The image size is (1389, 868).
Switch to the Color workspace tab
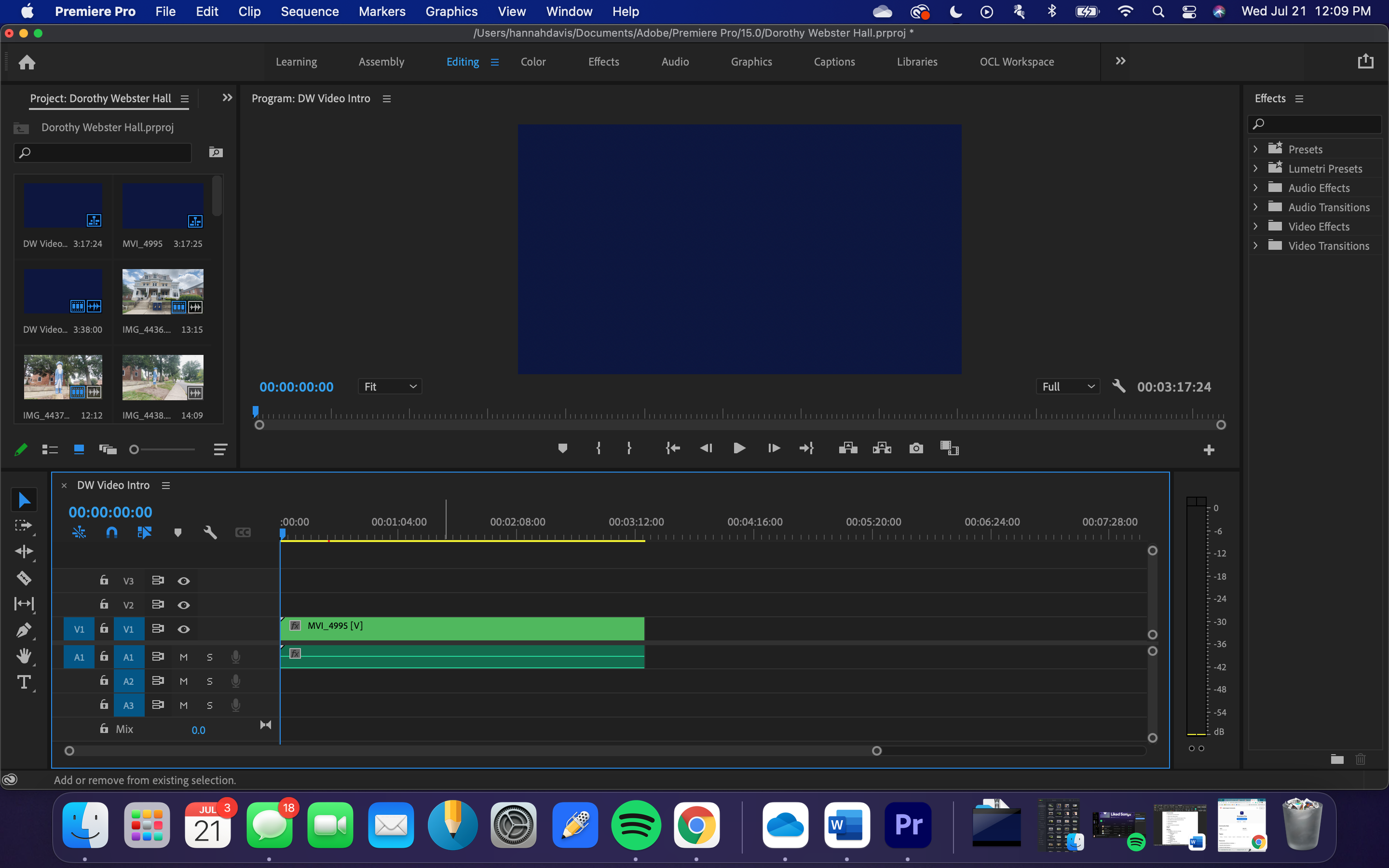coord(532,61)
